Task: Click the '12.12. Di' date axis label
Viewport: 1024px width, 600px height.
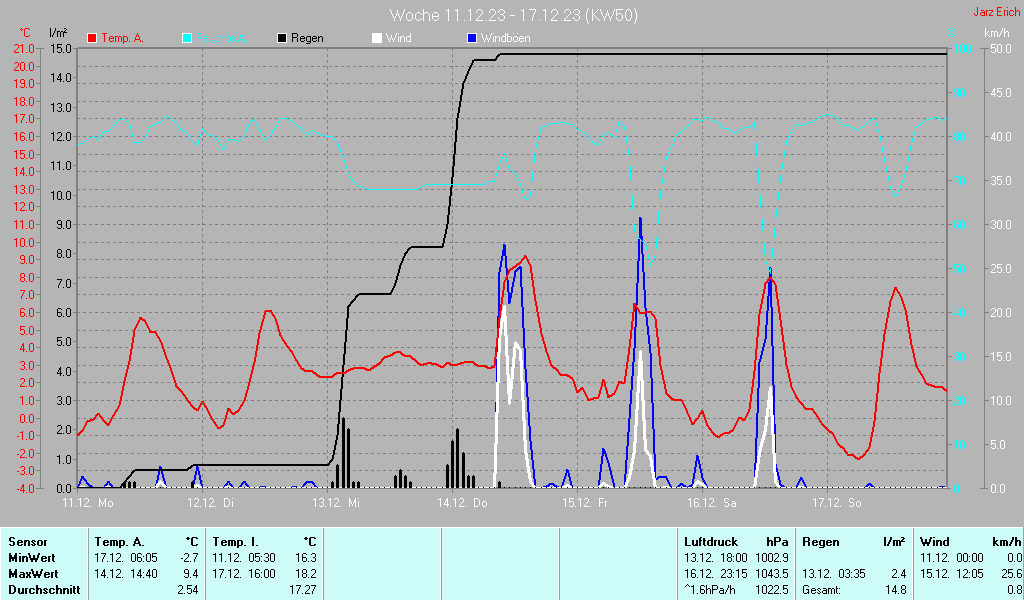Action: (210, 503)
